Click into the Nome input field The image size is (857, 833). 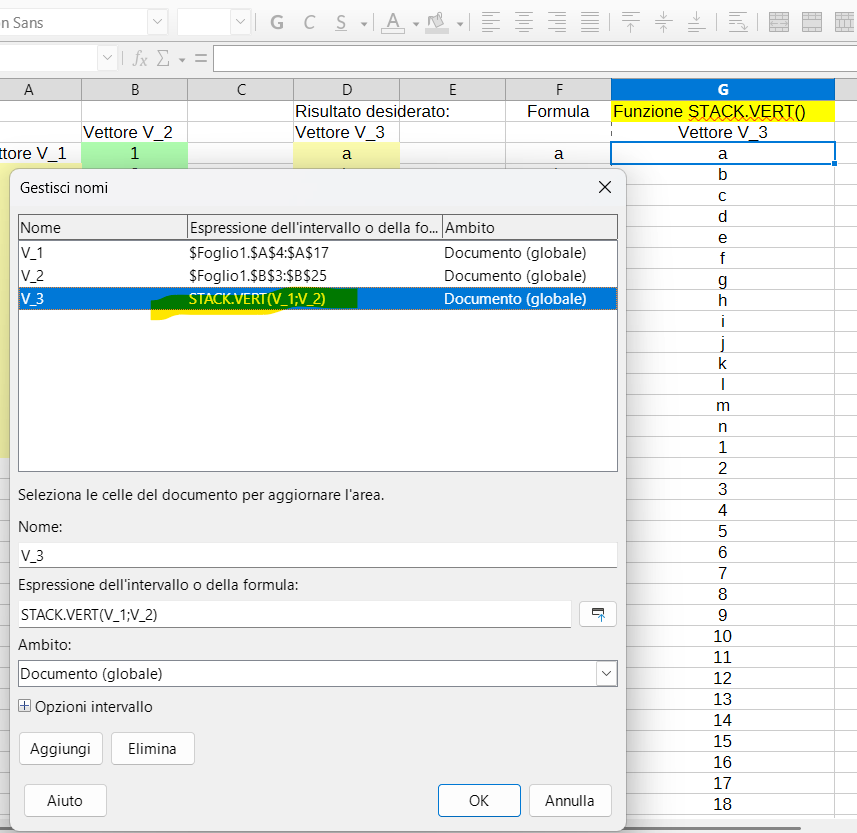pyautogui.click(x=317, y=555)
